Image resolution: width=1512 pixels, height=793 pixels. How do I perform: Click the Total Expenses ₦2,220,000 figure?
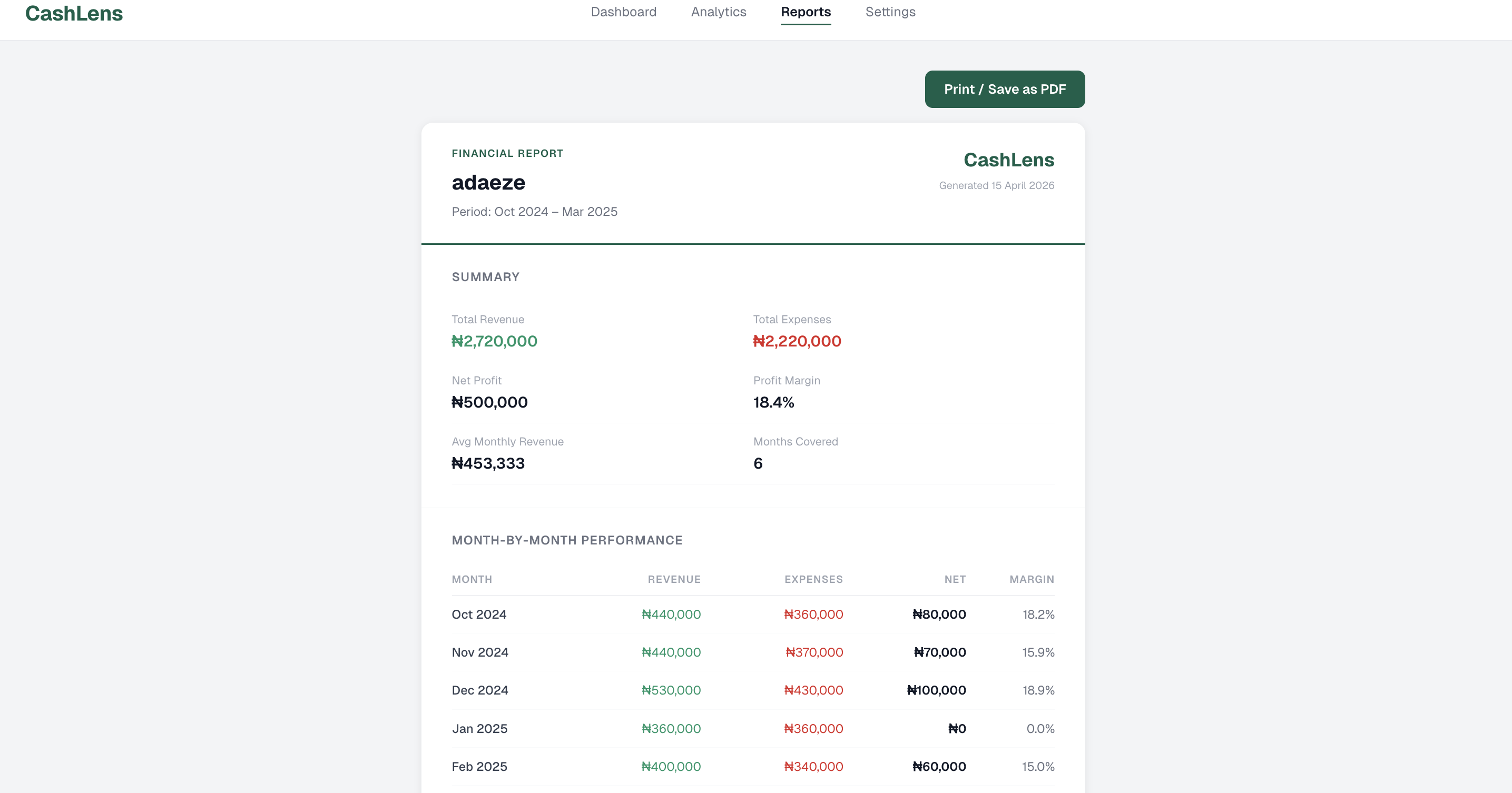click(x=797, y=341)
